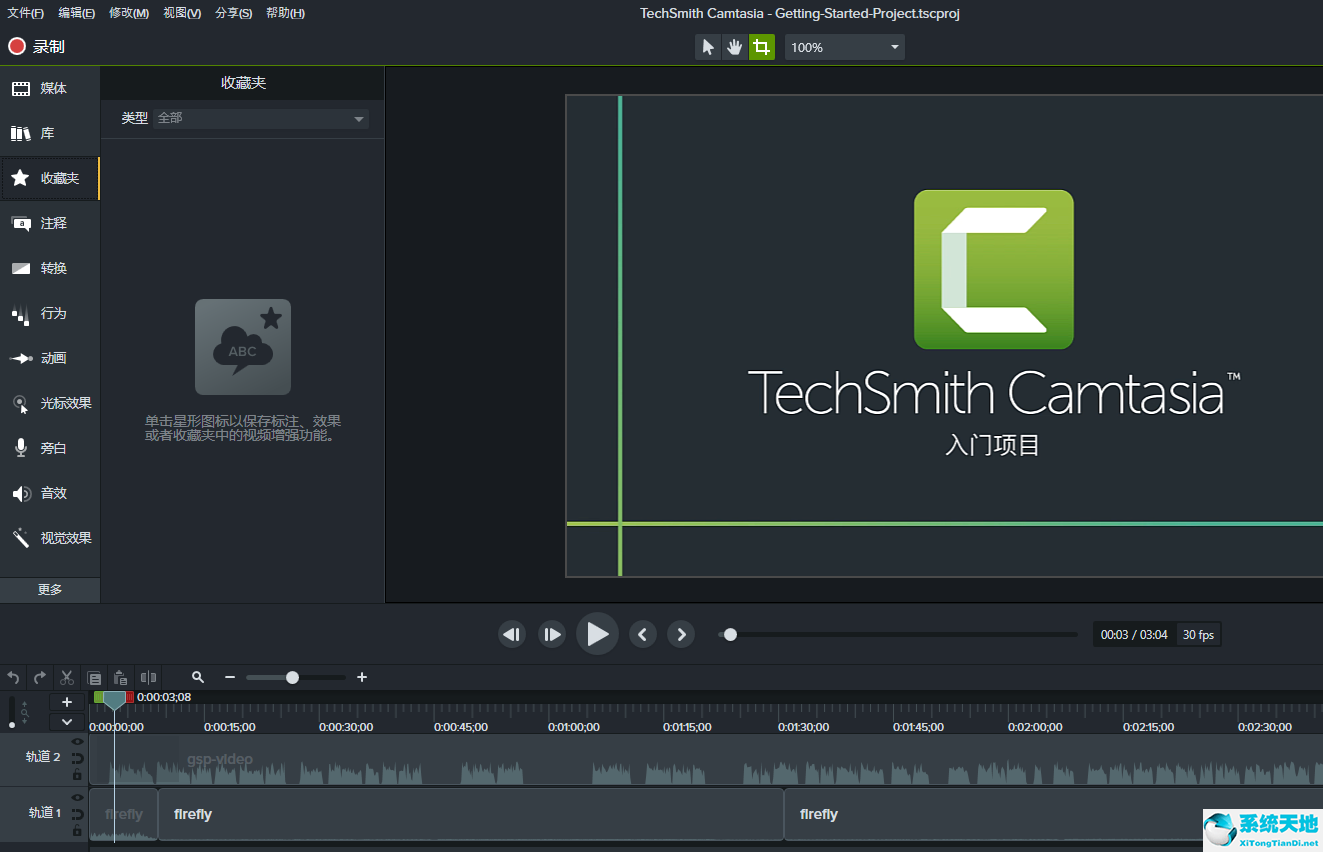The height and width of the screenshot is (852, 1323).
Task: Click the Undo arrow
Action: coord(13,677)
